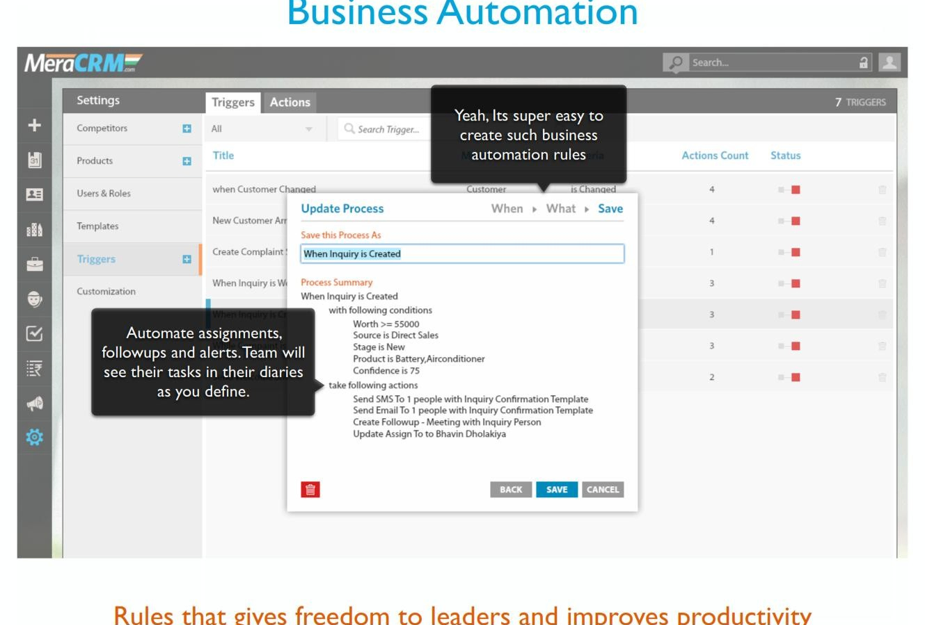Toggle status of the last trigger row
The height and width of the screenshot is (625, 925).
795,377
